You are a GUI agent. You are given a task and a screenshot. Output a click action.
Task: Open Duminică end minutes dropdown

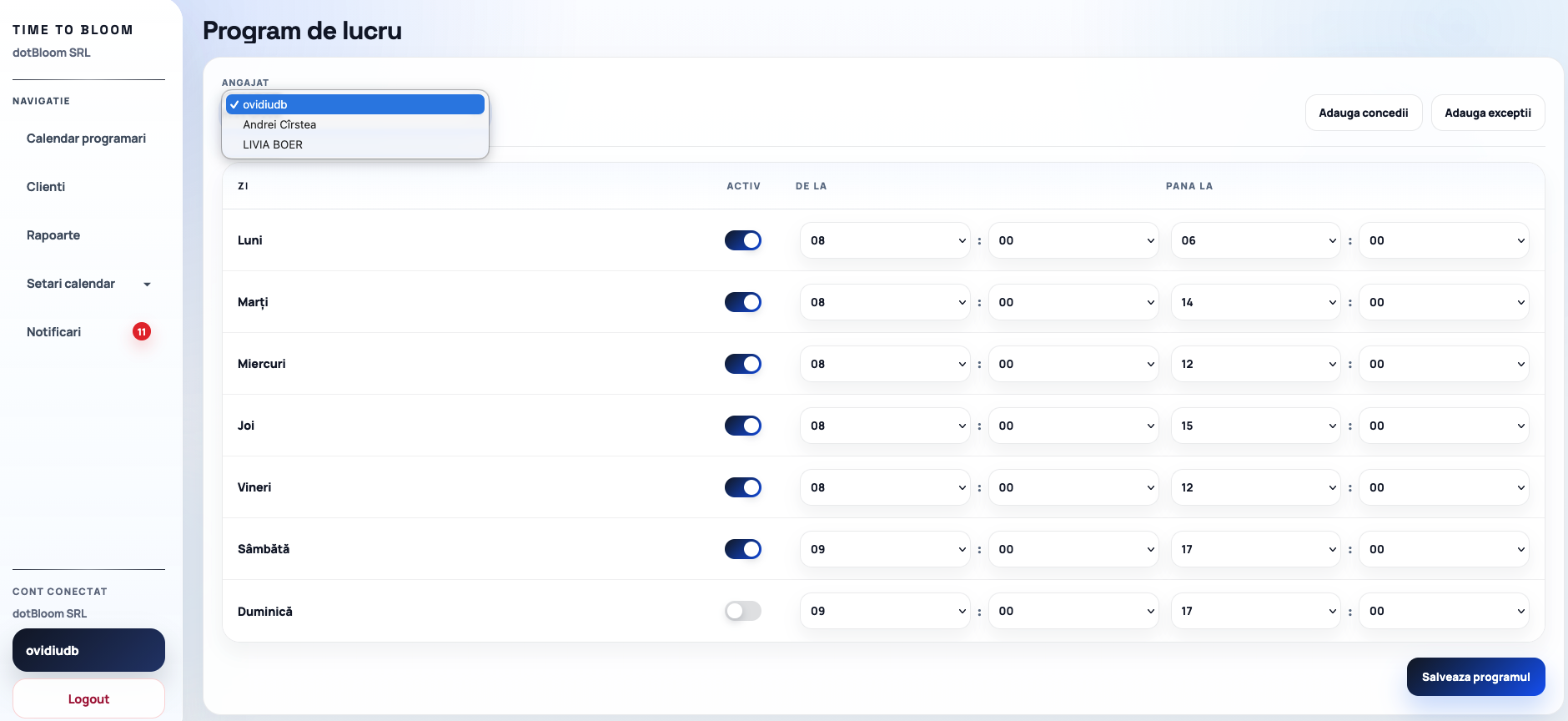tap(1444, 611)
